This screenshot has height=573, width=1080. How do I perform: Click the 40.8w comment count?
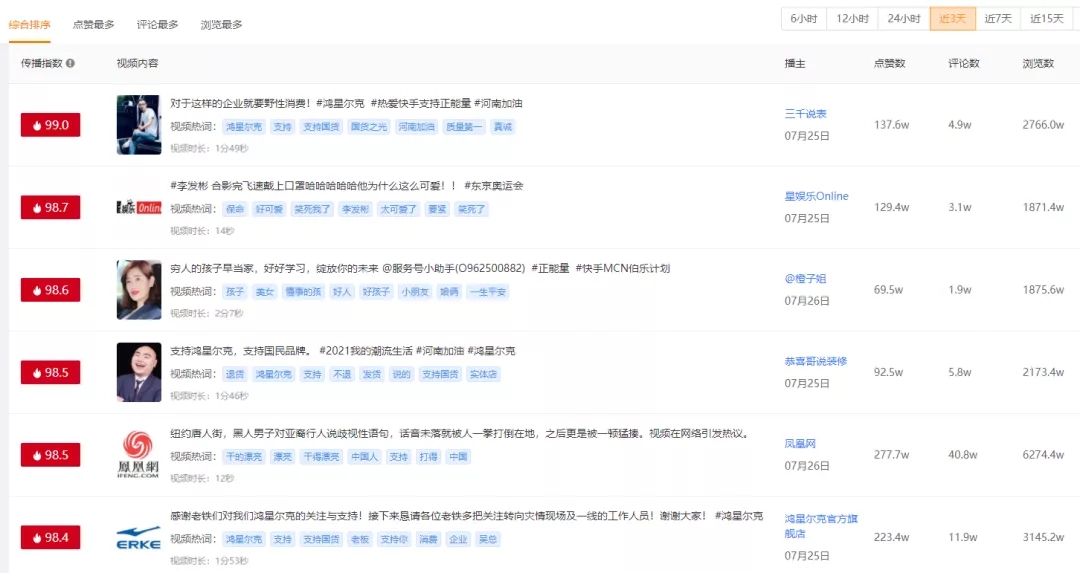click(963, 455)
